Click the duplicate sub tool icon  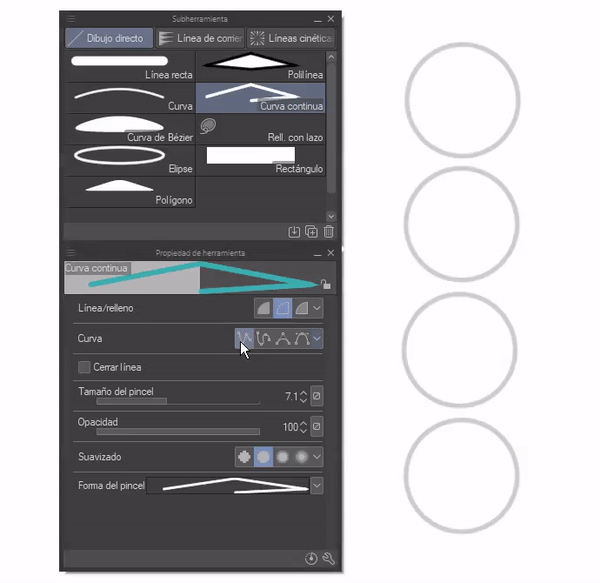[x=311, y=231]
